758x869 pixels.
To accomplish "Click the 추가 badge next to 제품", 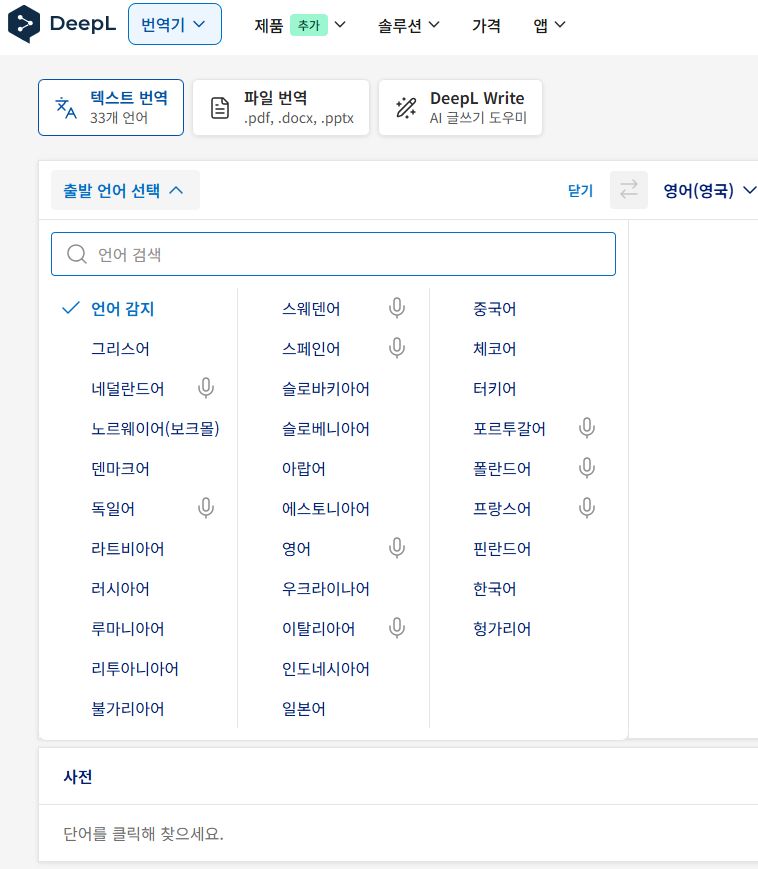I will click(x=309, y=25).
